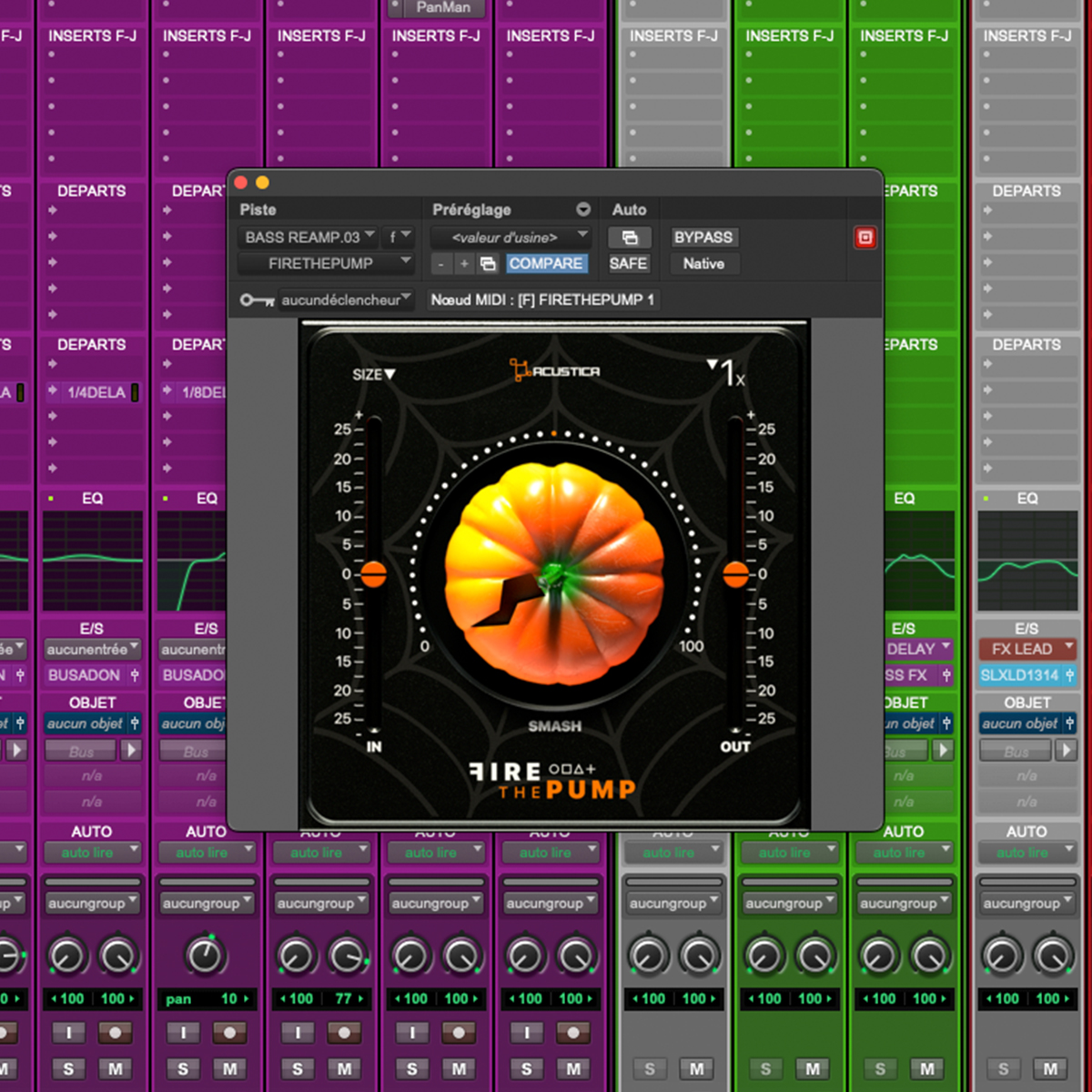Mute the FX LEAD track
Viewport: 1092px width, 1092px height.
1051,1069
